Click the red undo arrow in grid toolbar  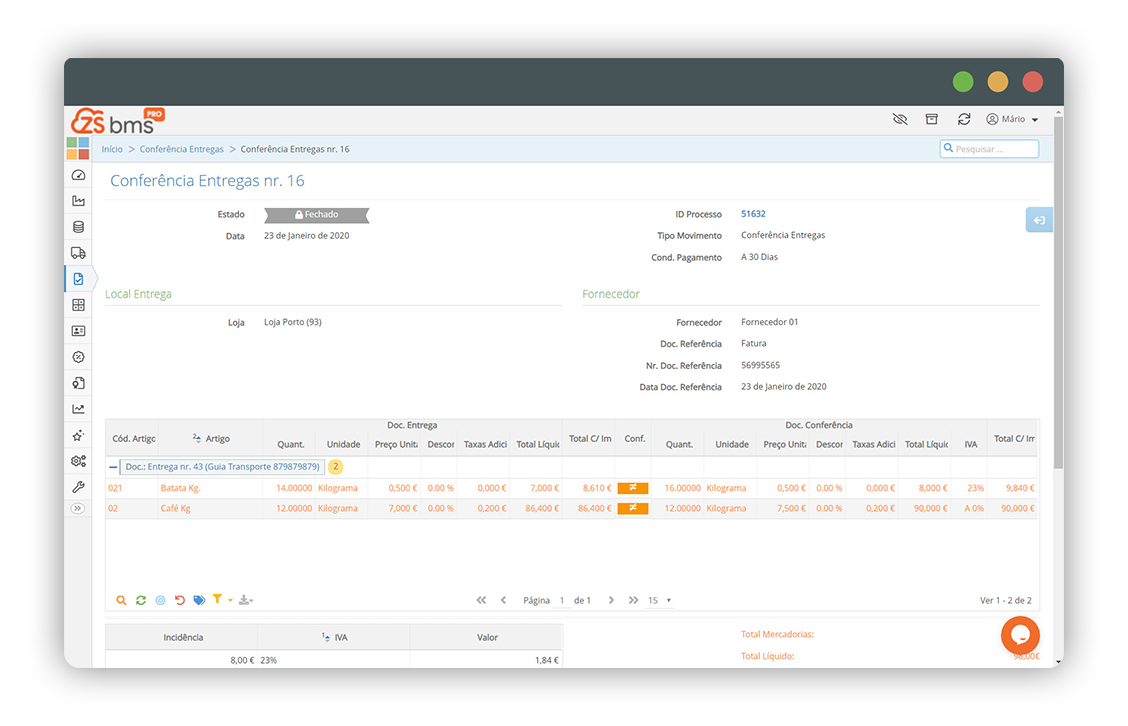pos(180,600)
